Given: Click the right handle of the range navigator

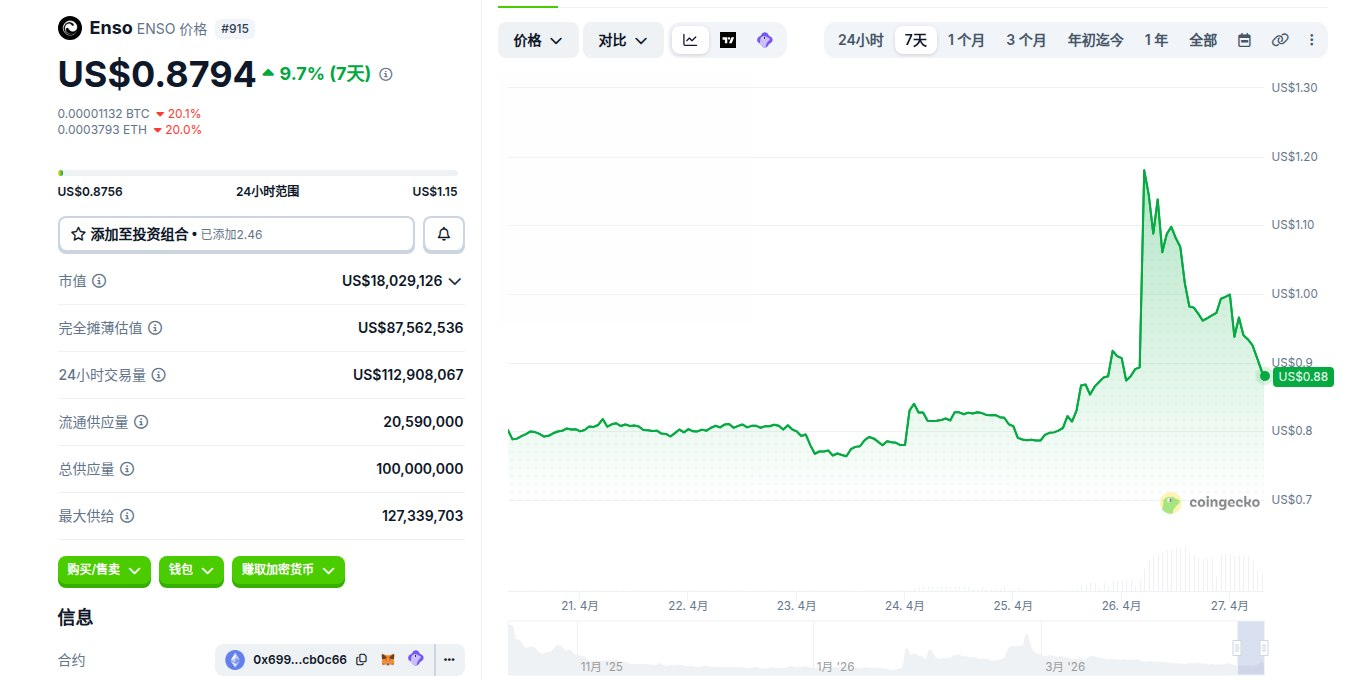Looking at the screenshot, I should coord(1264,648).
